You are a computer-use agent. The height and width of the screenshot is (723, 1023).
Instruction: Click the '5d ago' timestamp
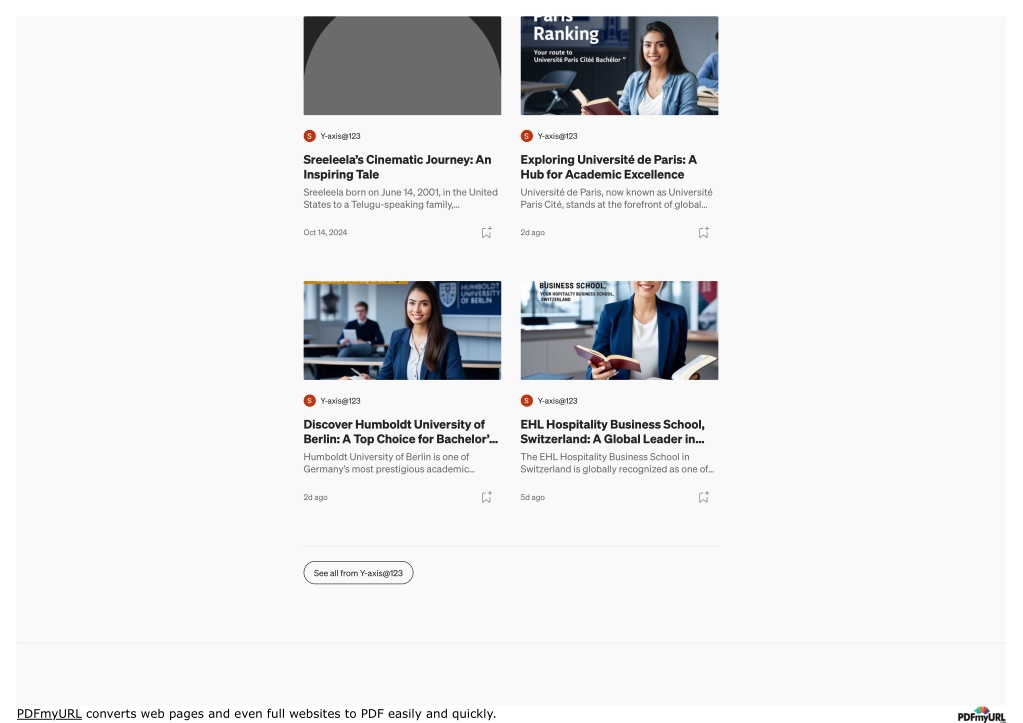[532, 497]
